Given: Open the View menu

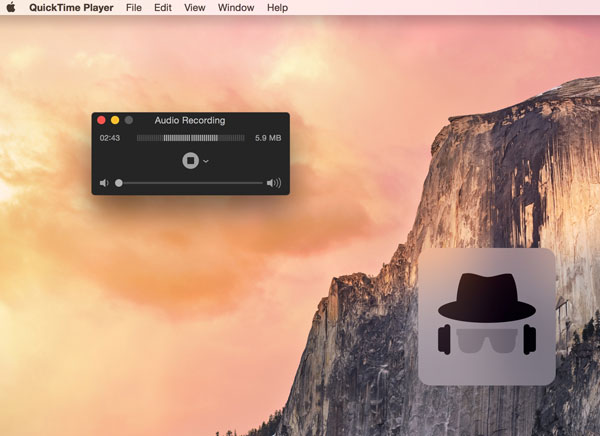Looking at the screenshot, I should 194,8.
